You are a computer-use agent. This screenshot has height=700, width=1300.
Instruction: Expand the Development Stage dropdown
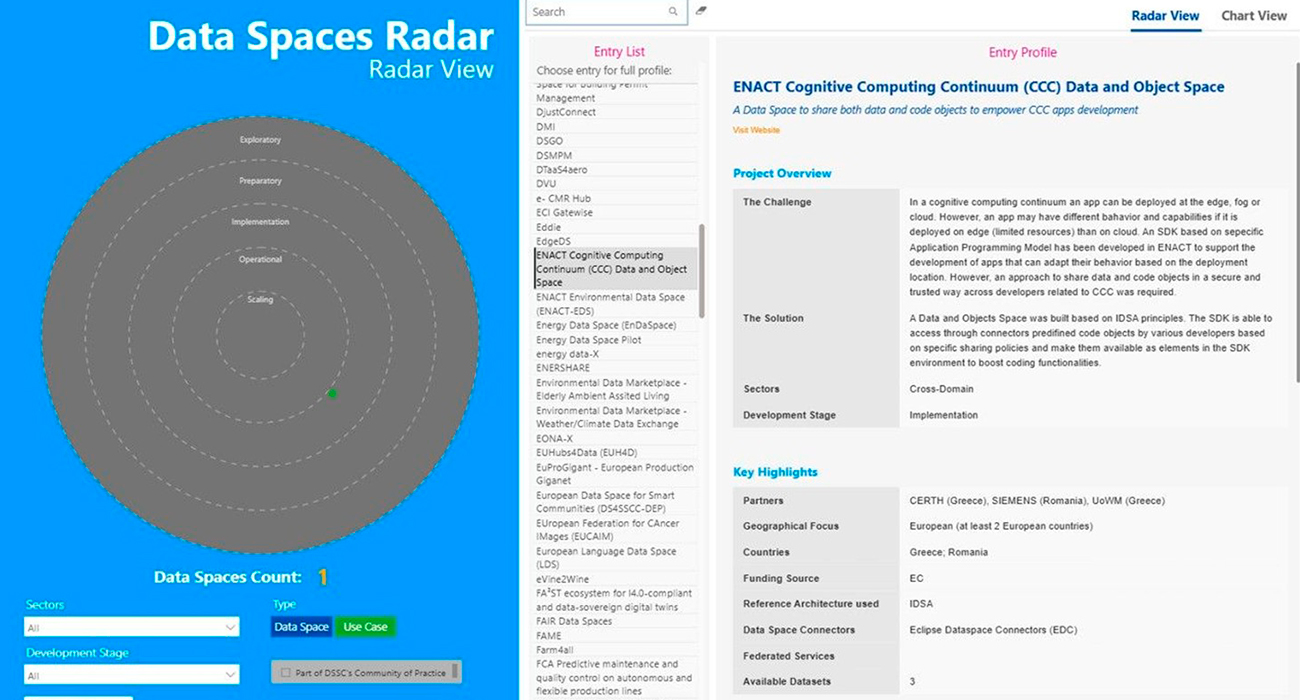[x=132, y=675]
